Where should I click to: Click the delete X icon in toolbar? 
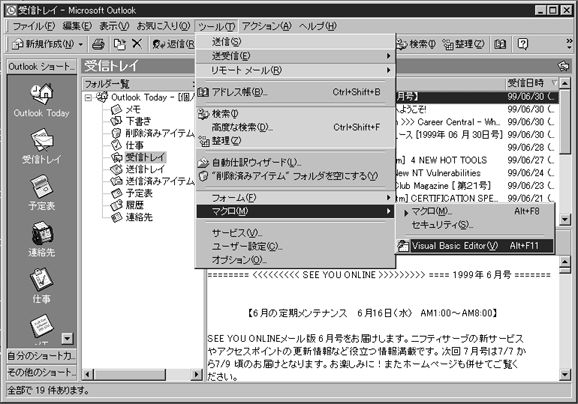coord(137,44)
